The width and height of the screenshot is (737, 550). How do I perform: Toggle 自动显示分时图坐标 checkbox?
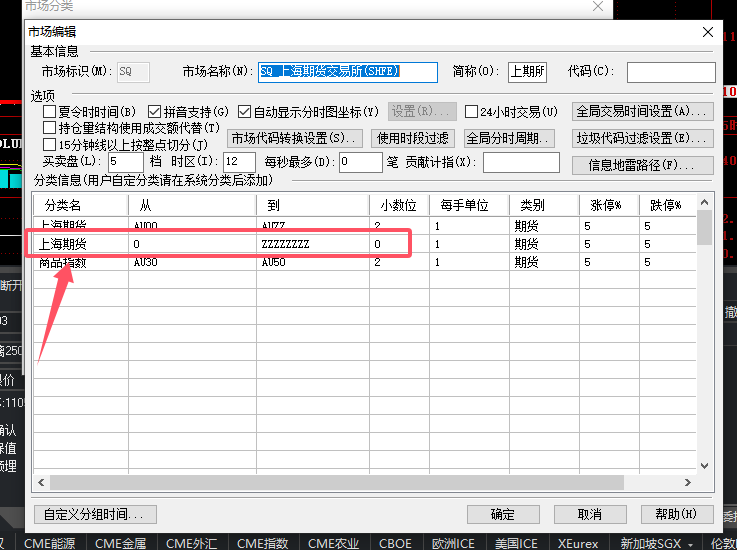(244, 112)
